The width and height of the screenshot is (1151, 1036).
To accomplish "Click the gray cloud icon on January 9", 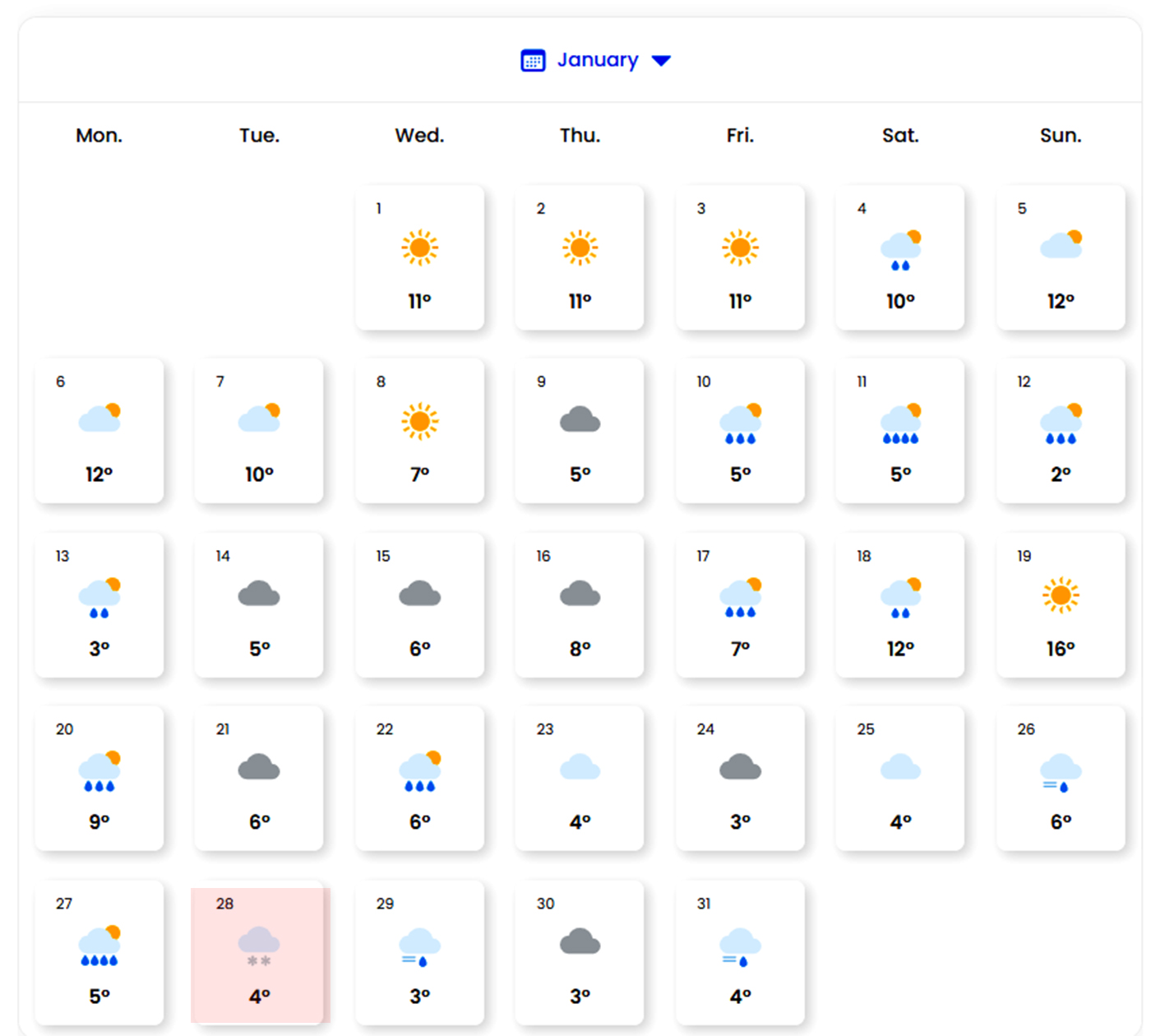I will [x=580, y=420].
